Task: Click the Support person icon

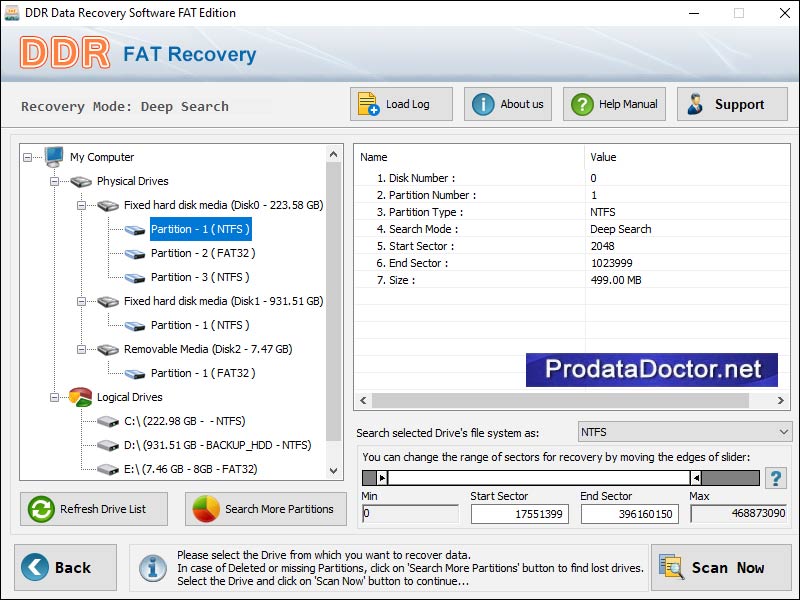Action: pyautogui.click(x=697, y=103)
